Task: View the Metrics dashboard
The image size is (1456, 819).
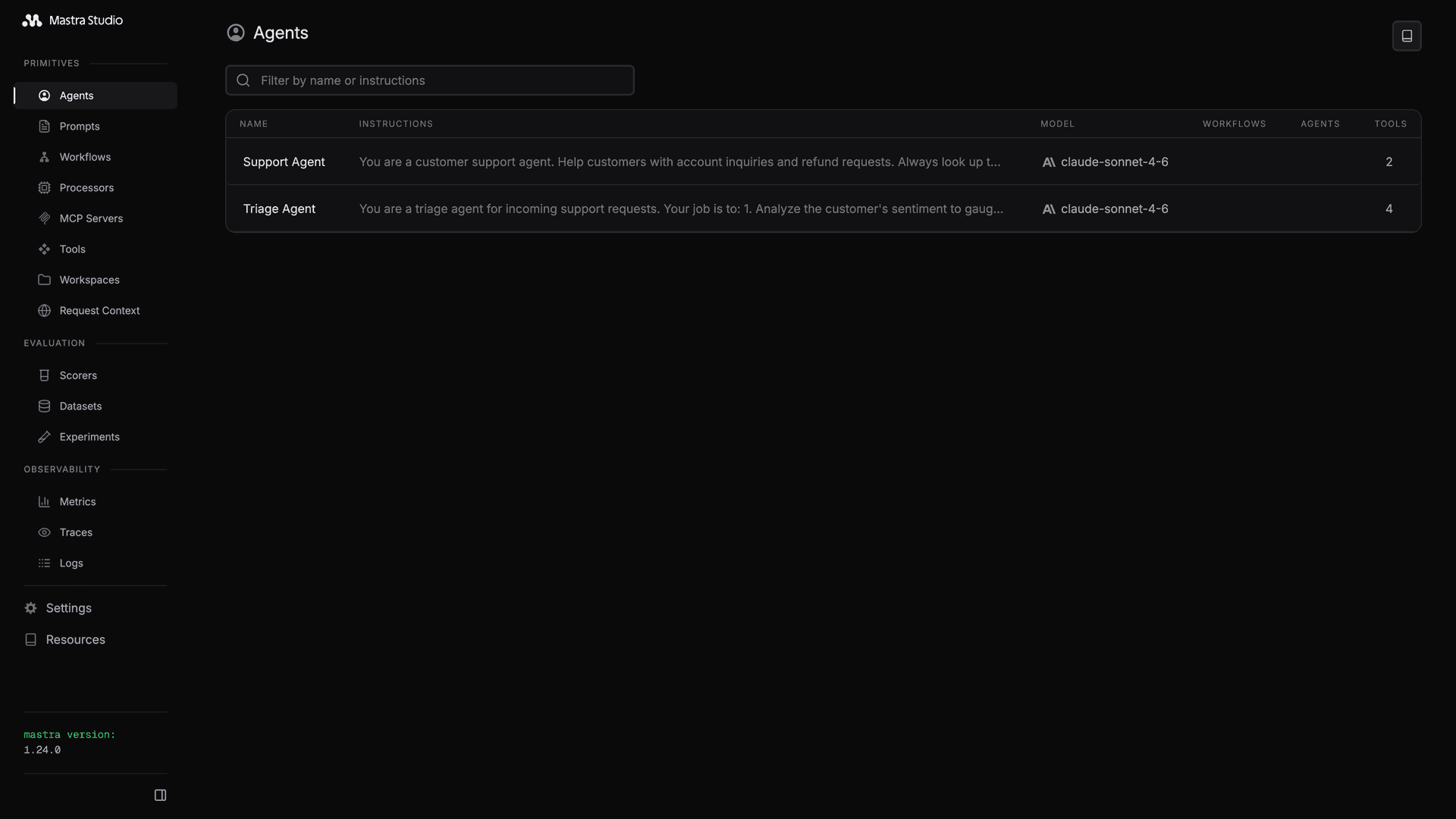Action: (77, 501)
